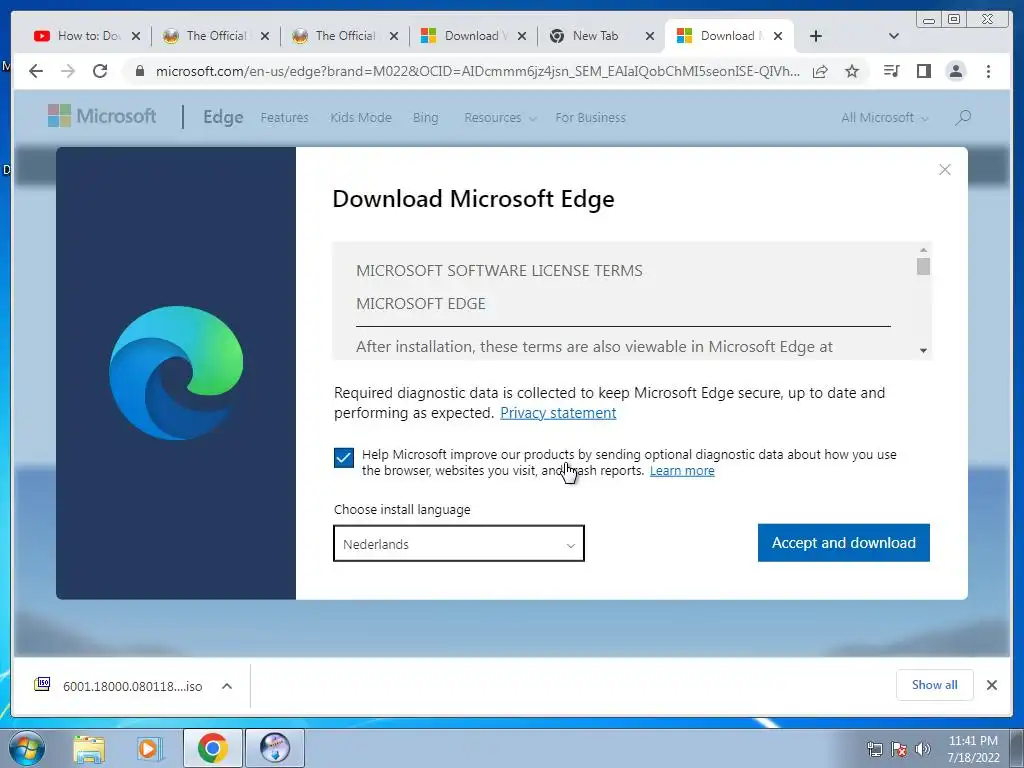Open the Privacy statement link

point(558,413)
